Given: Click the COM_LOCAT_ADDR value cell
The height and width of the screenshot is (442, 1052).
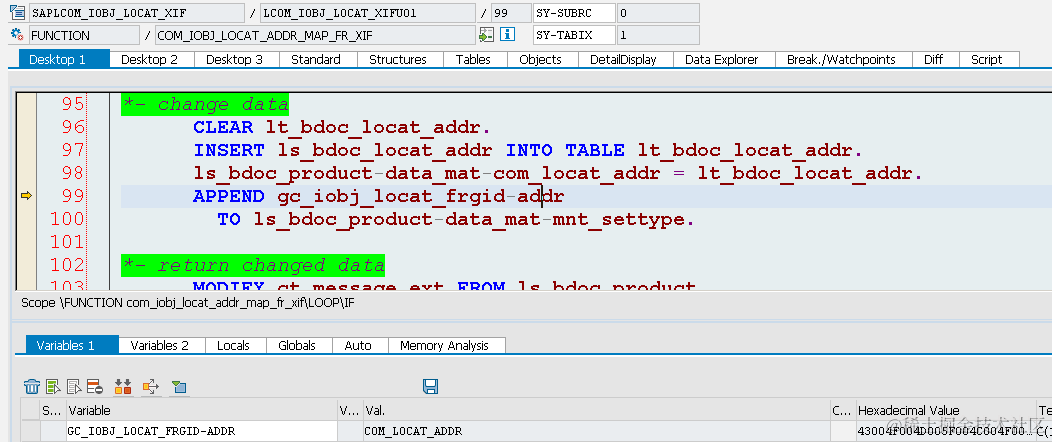Looking at the screenshot, I should coord(596,431).
